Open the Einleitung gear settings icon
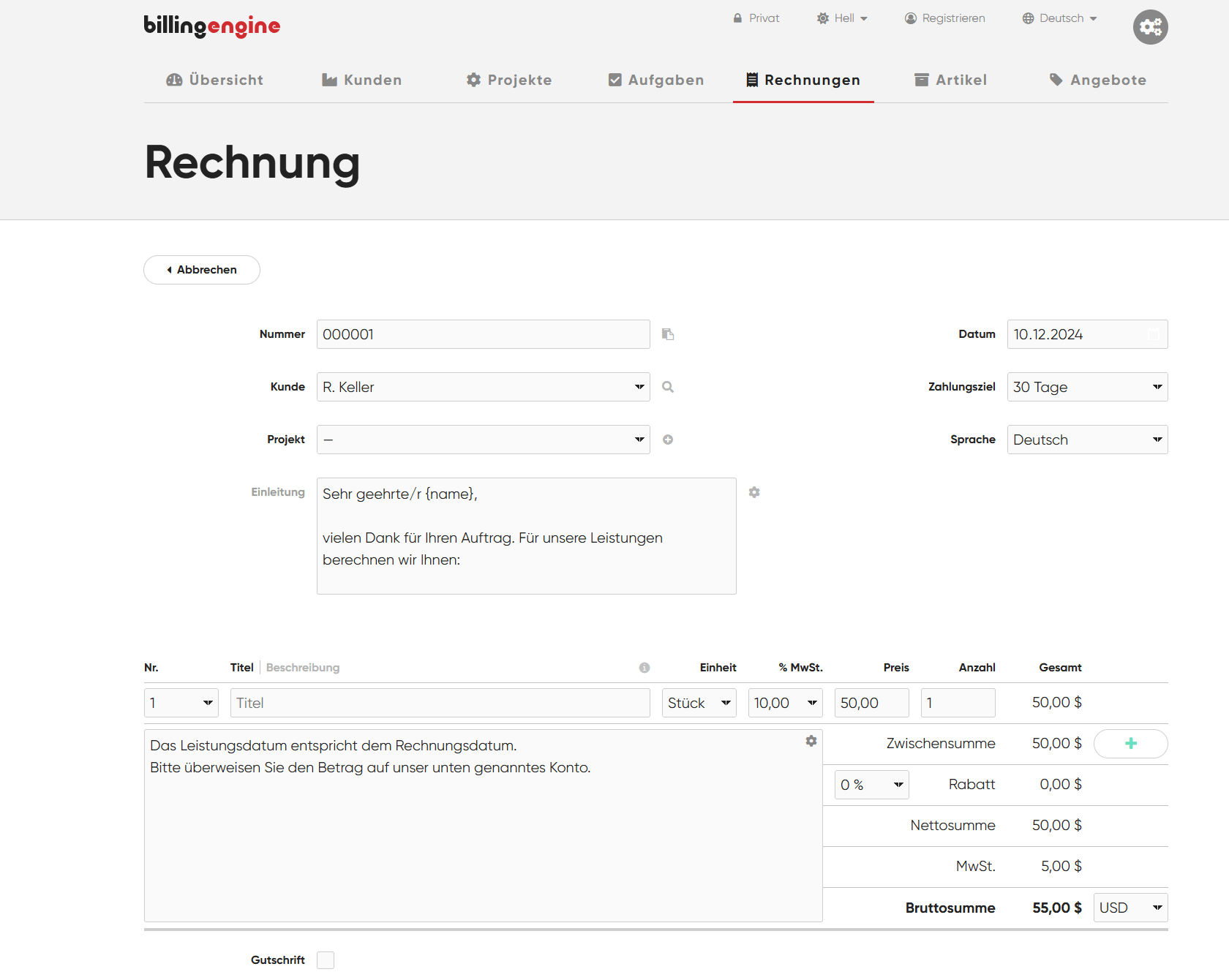The image size is (1229, 980). tap(754, 492)
